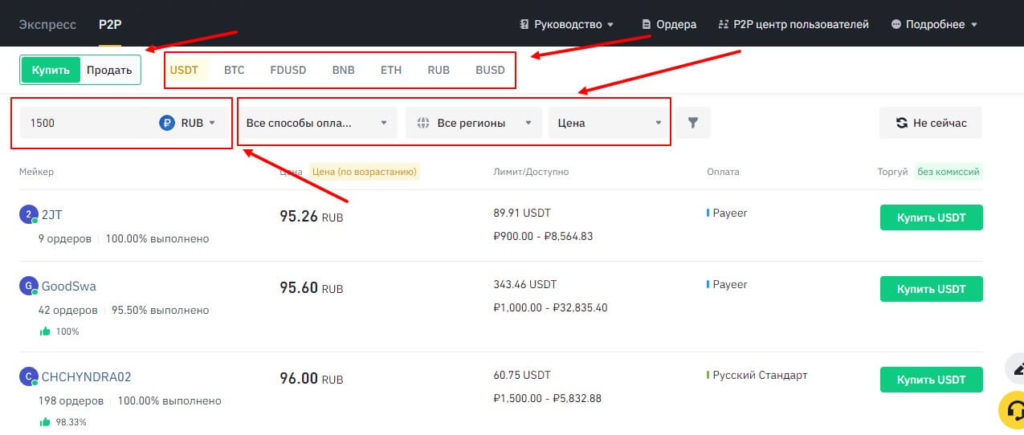1024x435 pixels.
Task: Open the Все регионы dropdown
Action: [473, 123]
